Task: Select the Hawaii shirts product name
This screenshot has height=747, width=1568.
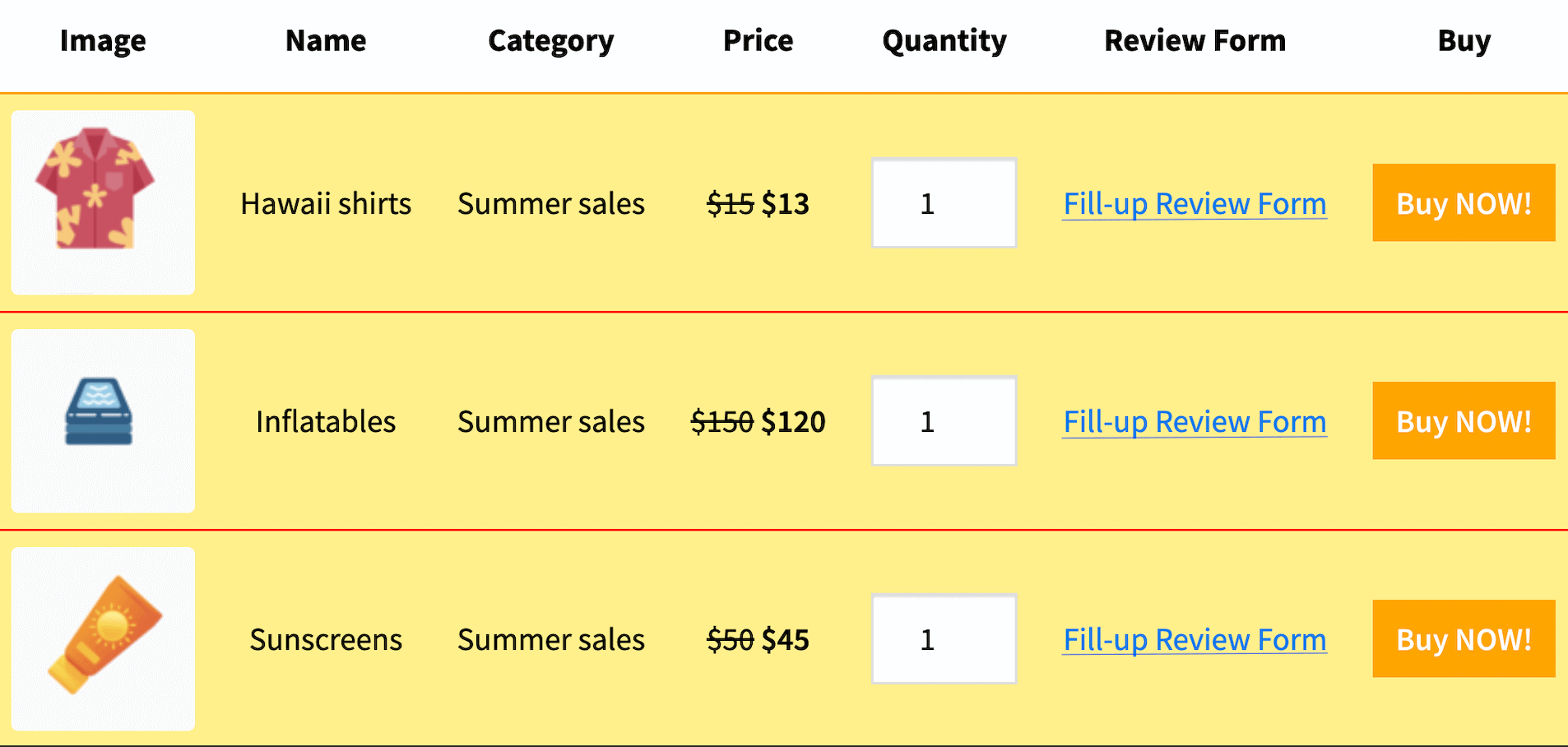Action: tap(325, 203)
